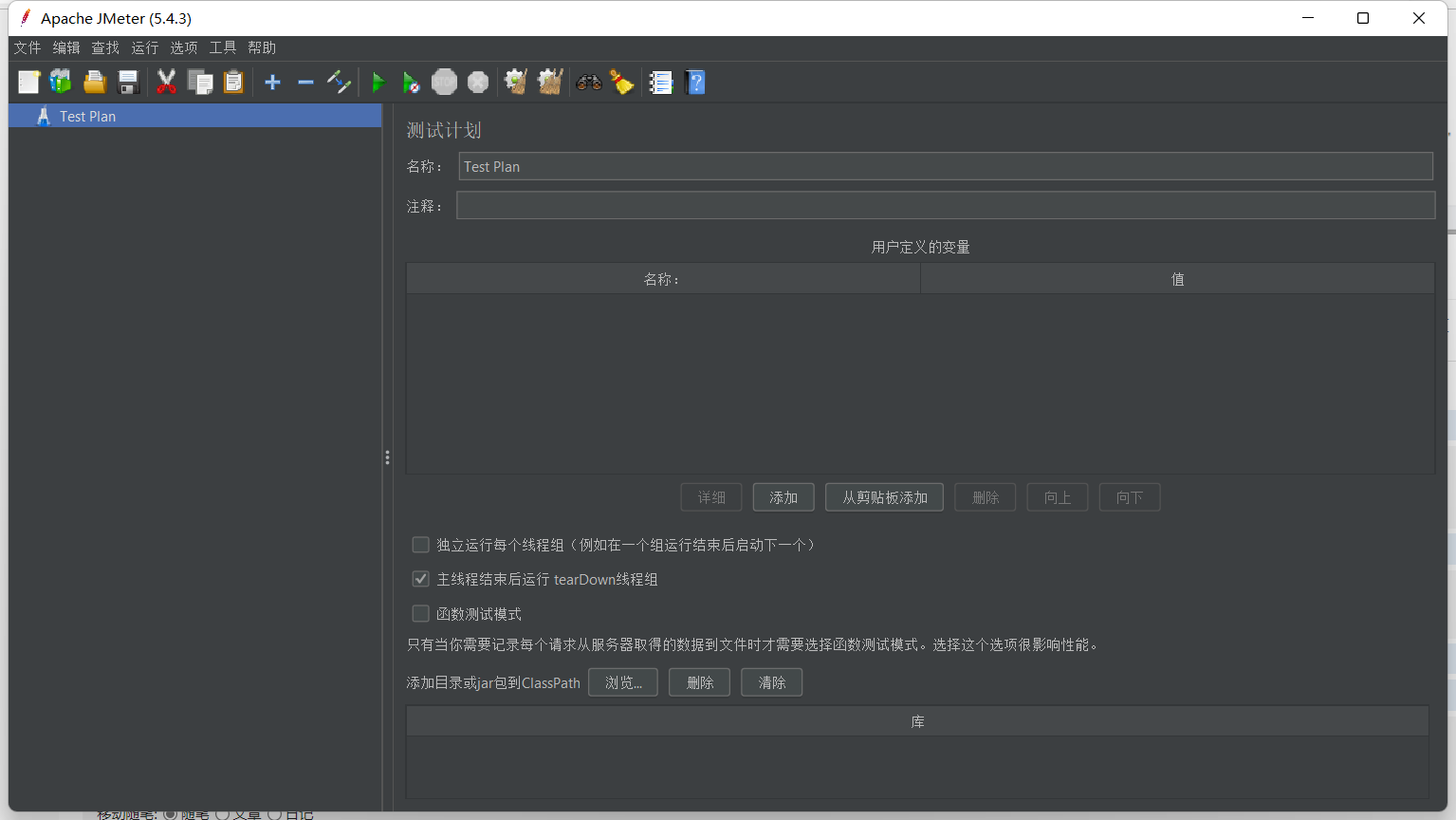Click the 注释 comment field
The width and height of the screenshot is (1456, 820).
tap(946, 205)
